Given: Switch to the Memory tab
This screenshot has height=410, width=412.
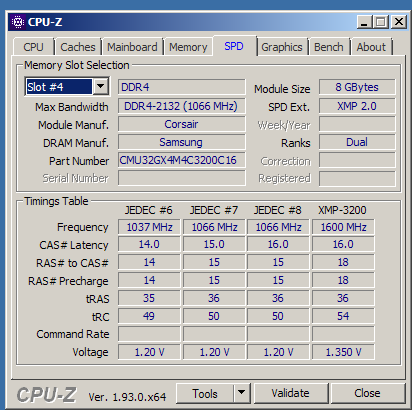Looking at the screenshot, I should coord(188,47).
